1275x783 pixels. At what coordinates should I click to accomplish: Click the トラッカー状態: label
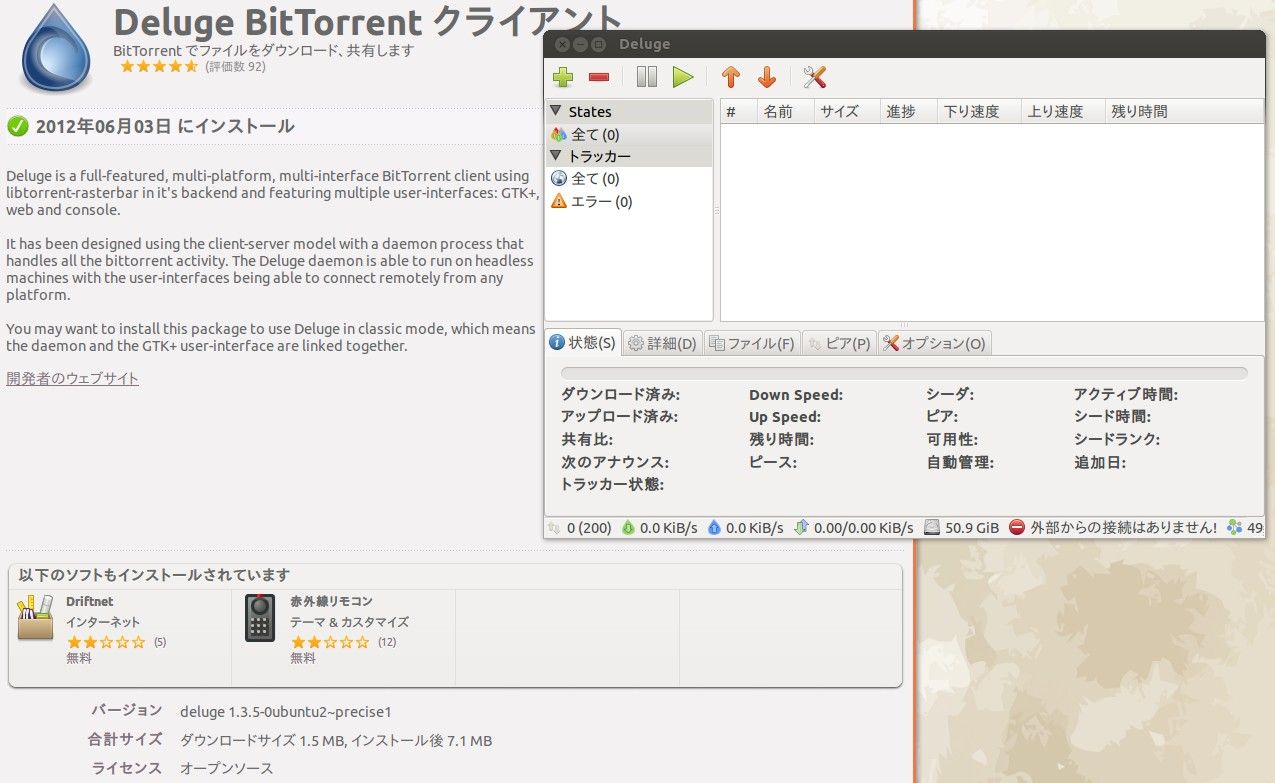[x=612, y=484]
